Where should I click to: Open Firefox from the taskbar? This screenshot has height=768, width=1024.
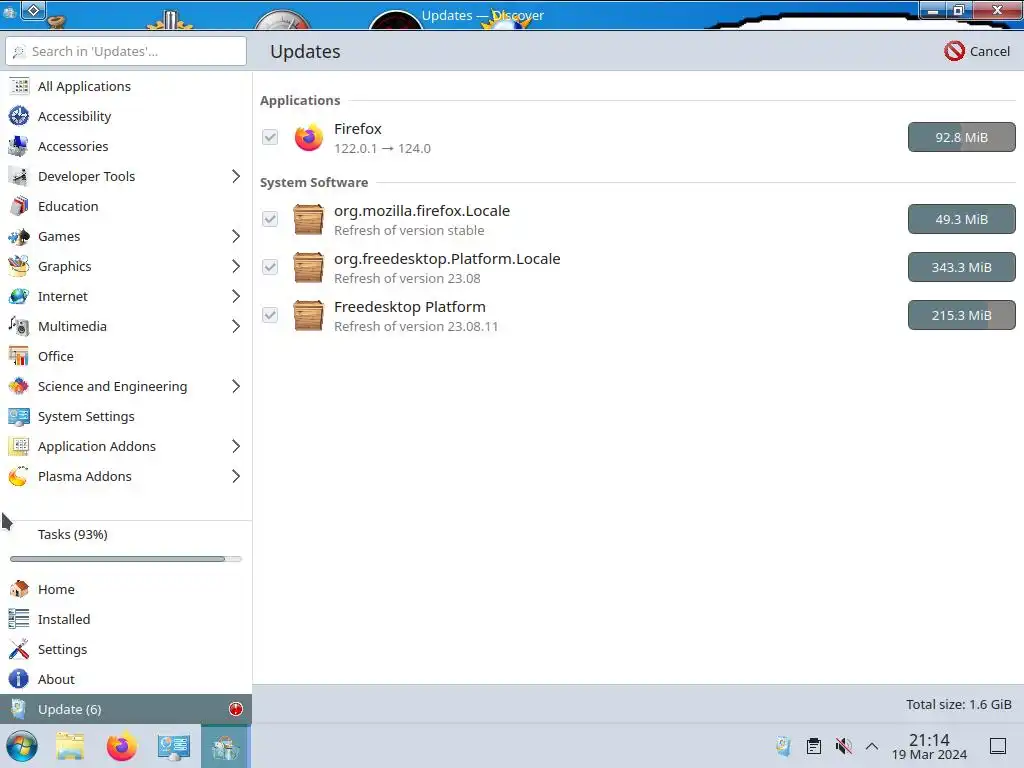121,747
